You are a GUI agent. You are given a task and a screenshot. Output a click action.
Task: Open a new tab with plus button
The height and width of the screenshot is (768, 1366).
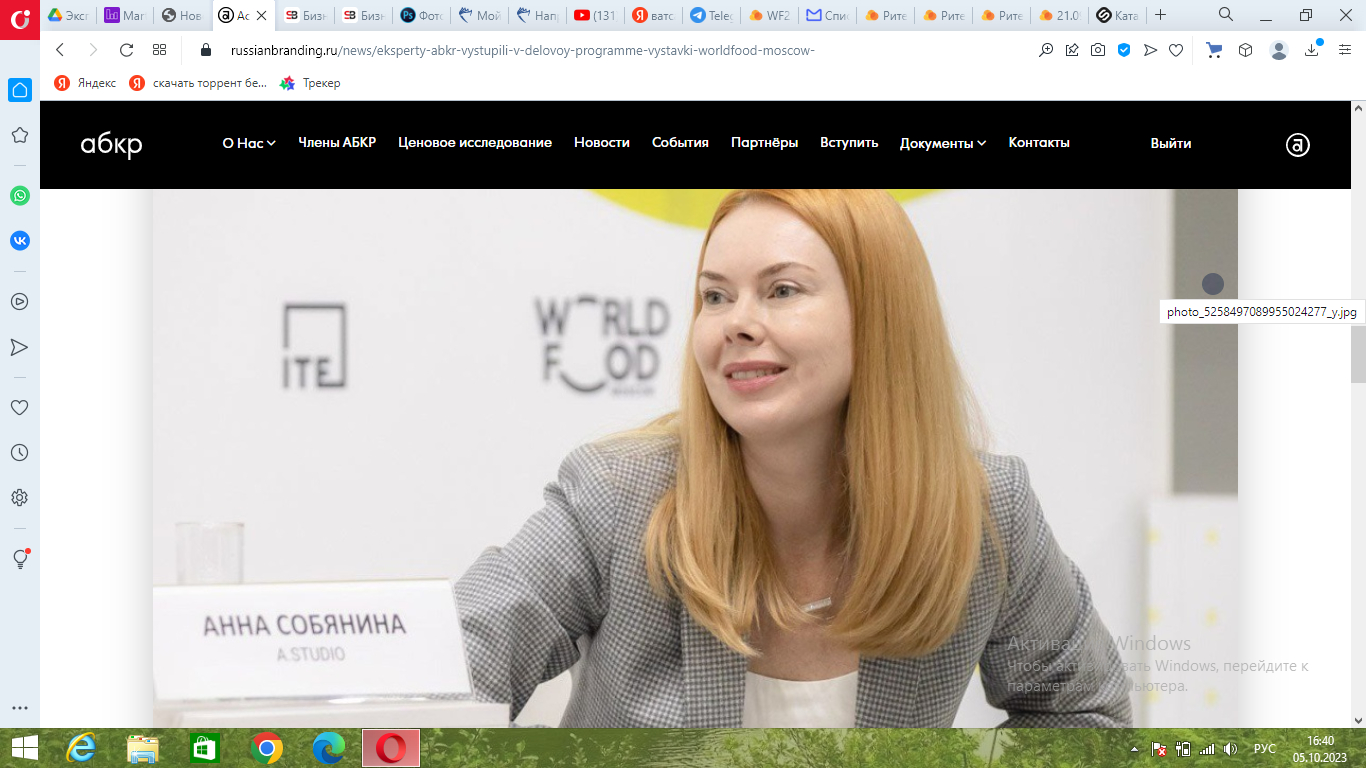(1161, 15)
